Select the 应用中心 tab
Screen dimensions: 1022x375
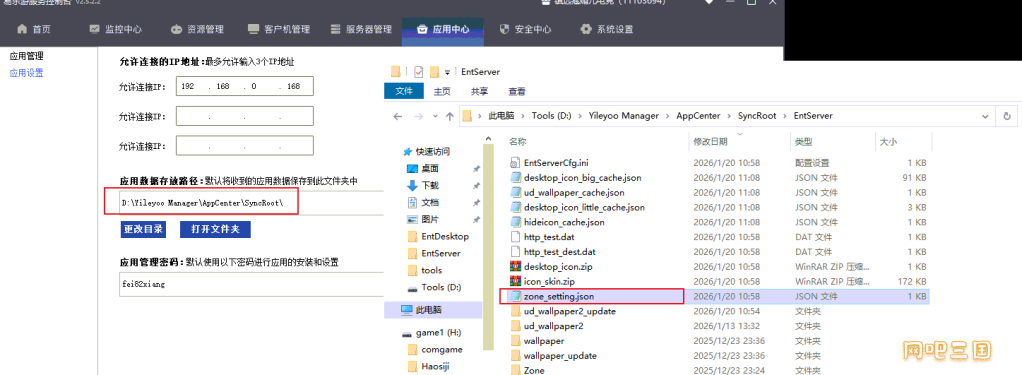443,29
